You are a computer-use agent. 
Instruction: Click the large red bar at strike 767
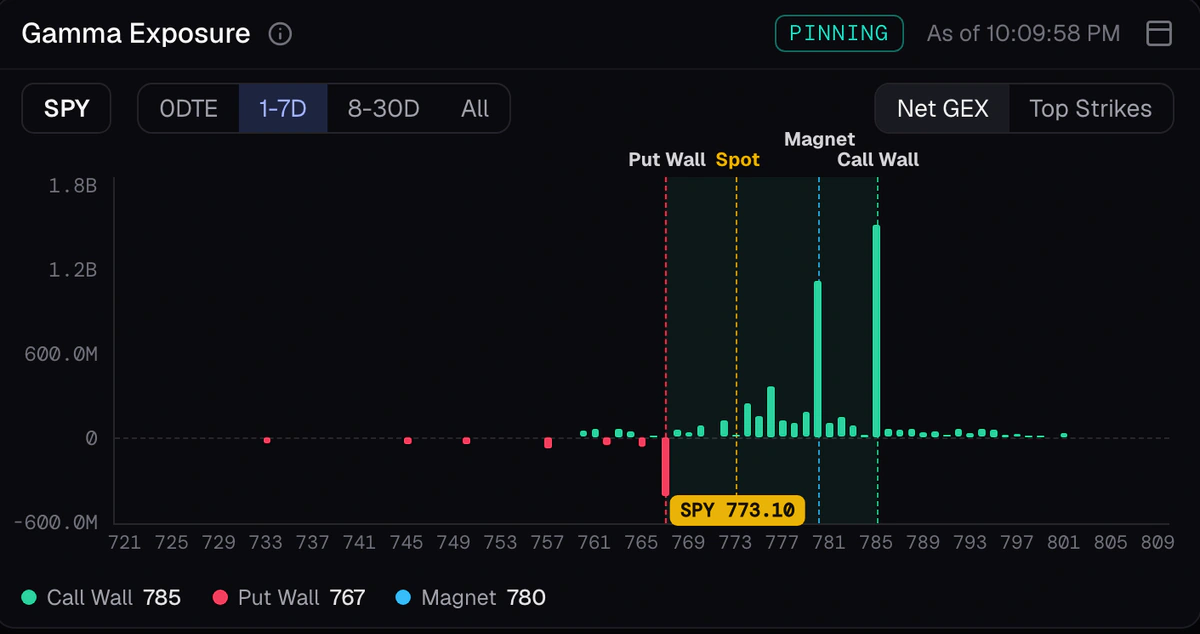(665, 467)
